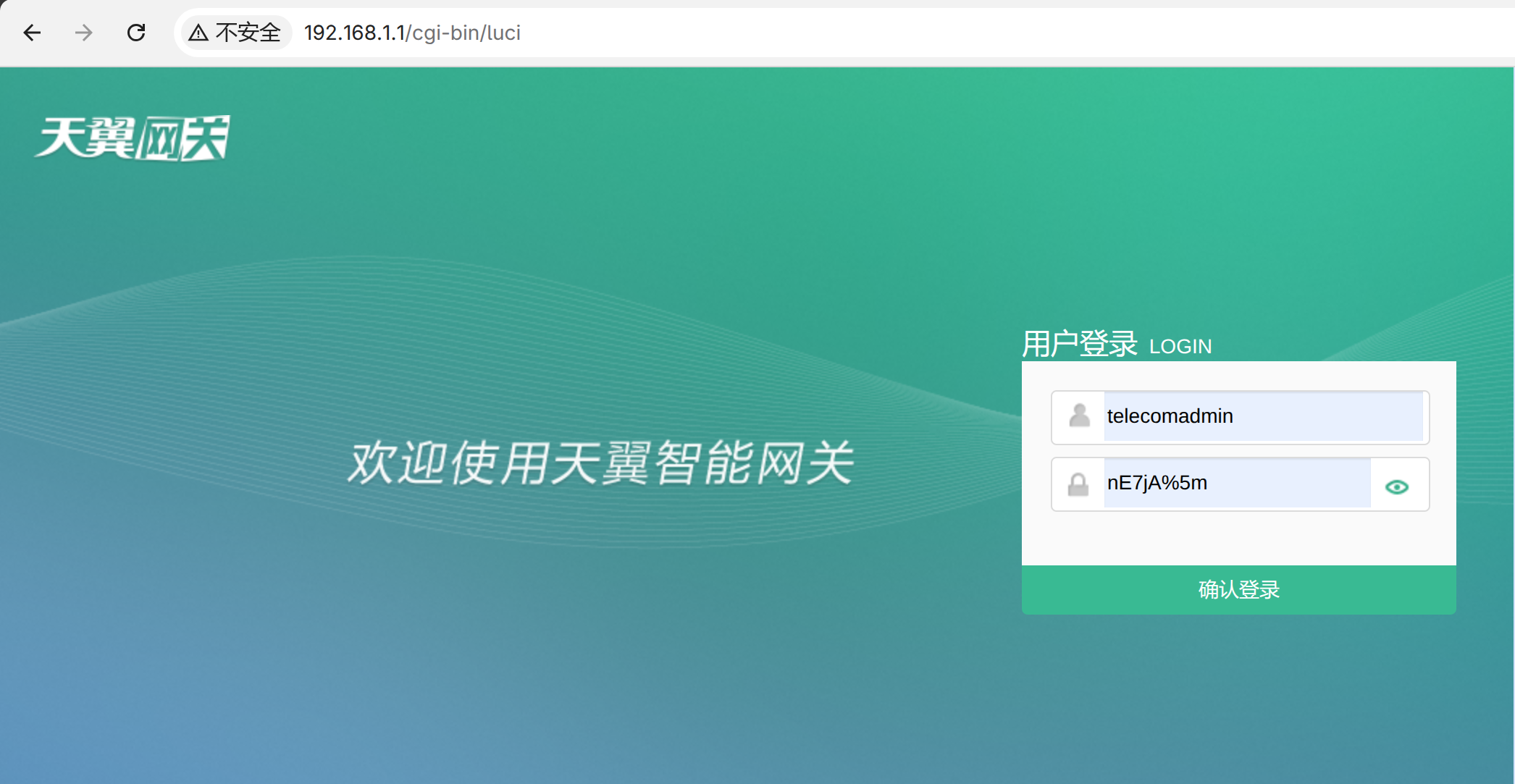Viewport: 1515px width, 784px height.
Task: Click the 192.168.1.1 host in address bar
Action: [353, 33]
